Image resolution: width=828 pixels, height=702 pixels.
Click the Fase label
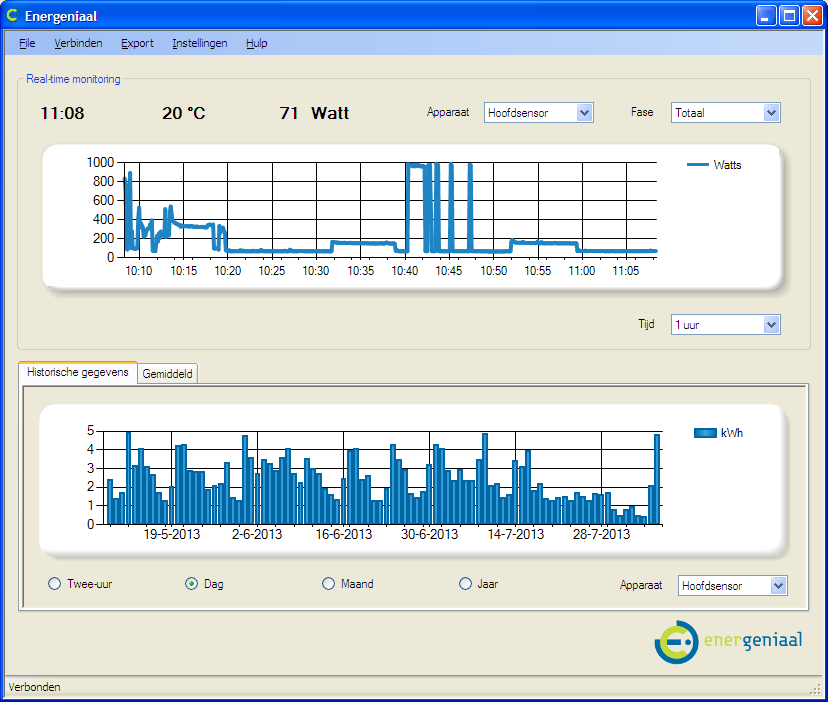click(x=642, y=112)
